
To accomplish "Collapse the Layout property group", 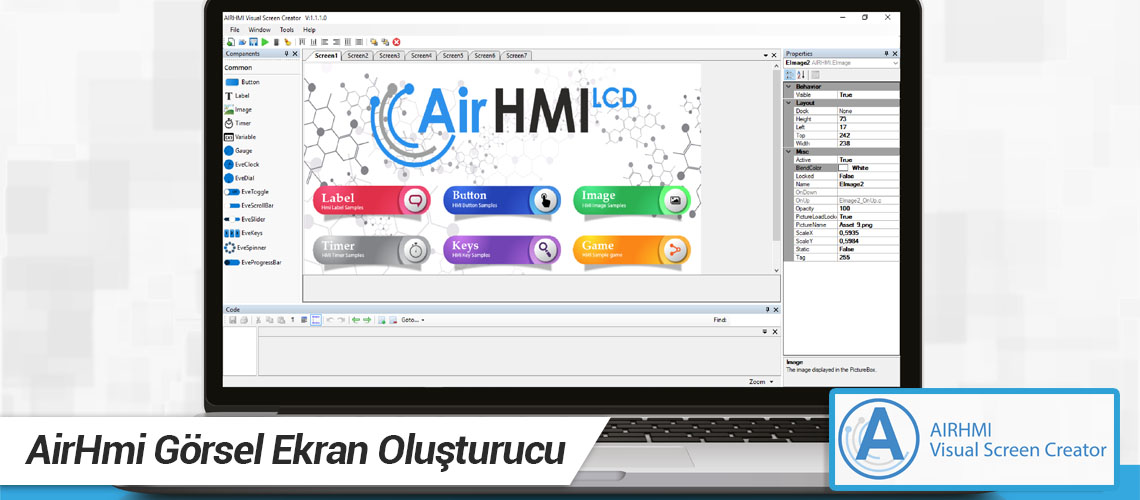I will pyautogui.click(x=788, y=103).
